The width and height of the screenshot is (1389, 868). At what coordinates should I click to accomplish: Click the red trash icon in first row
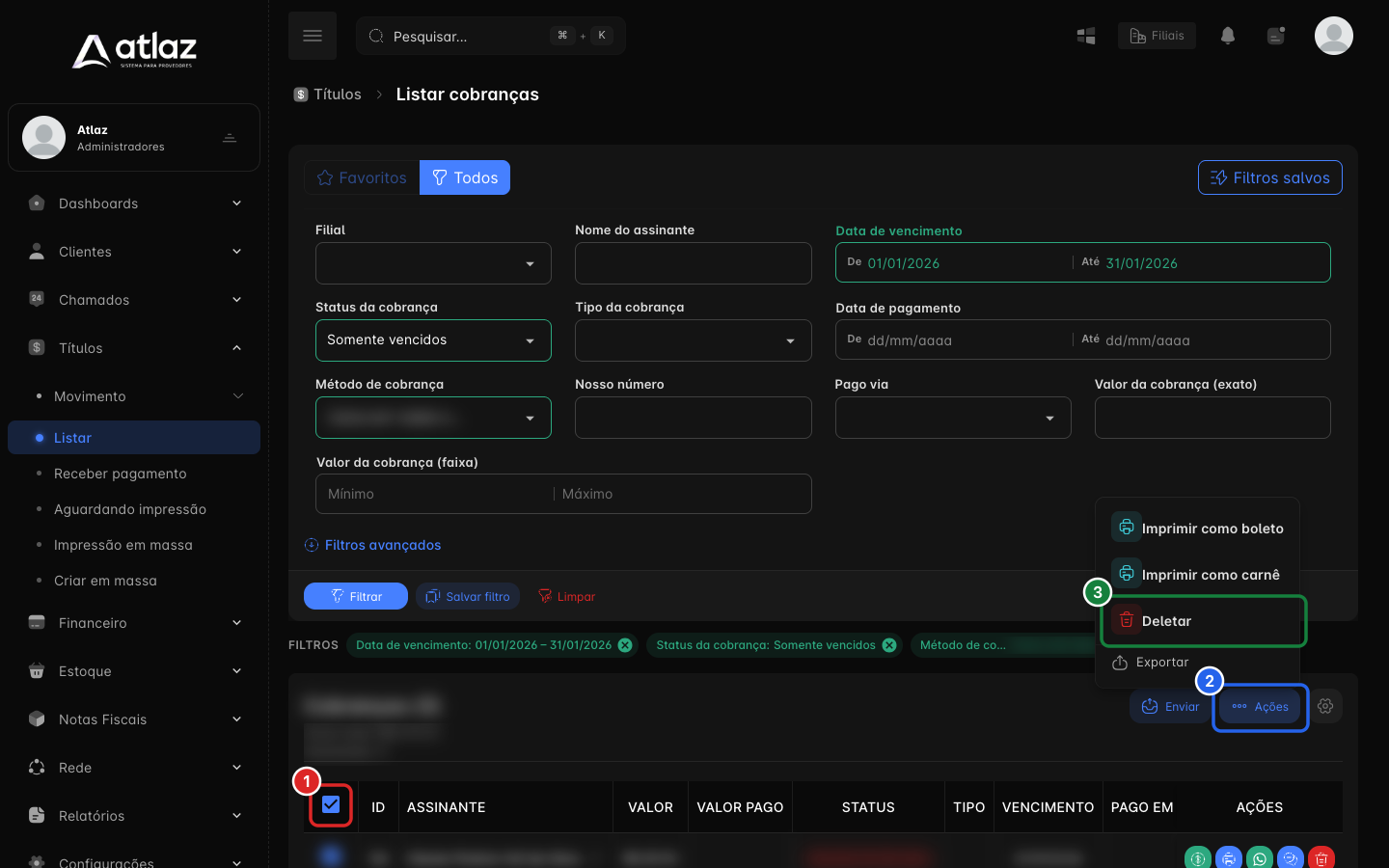[1321, 857]
